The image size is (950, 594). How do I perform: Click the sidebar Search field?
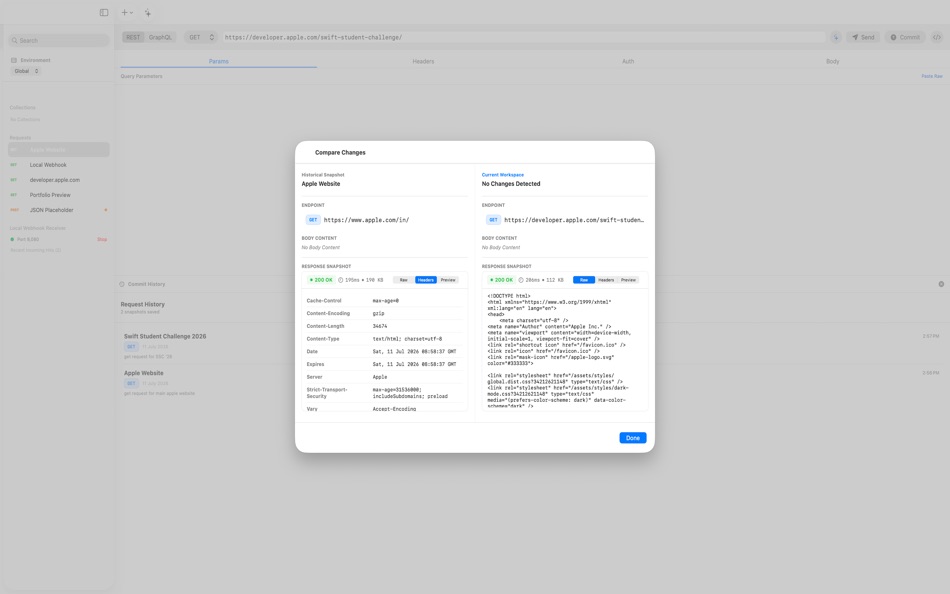coord(59,41)
